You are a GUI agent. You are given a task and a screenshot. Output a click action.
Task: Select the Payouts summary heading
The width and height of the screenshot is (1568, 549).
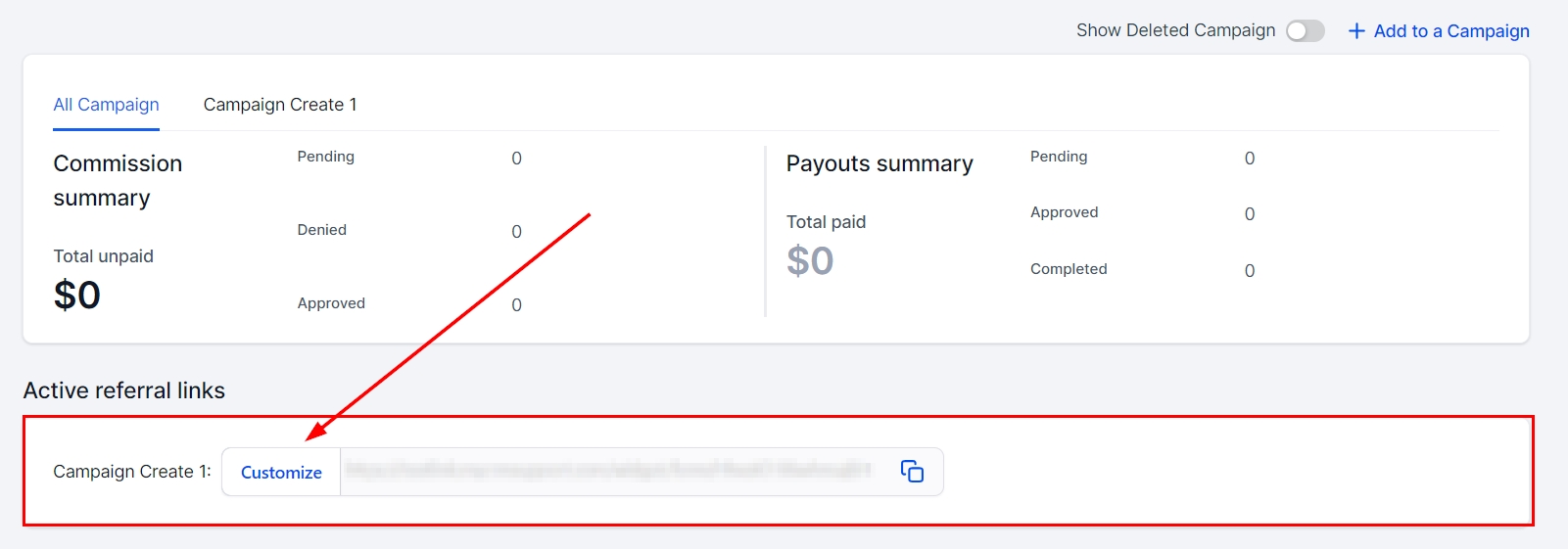pyautogui.click(x=879, y=163)
